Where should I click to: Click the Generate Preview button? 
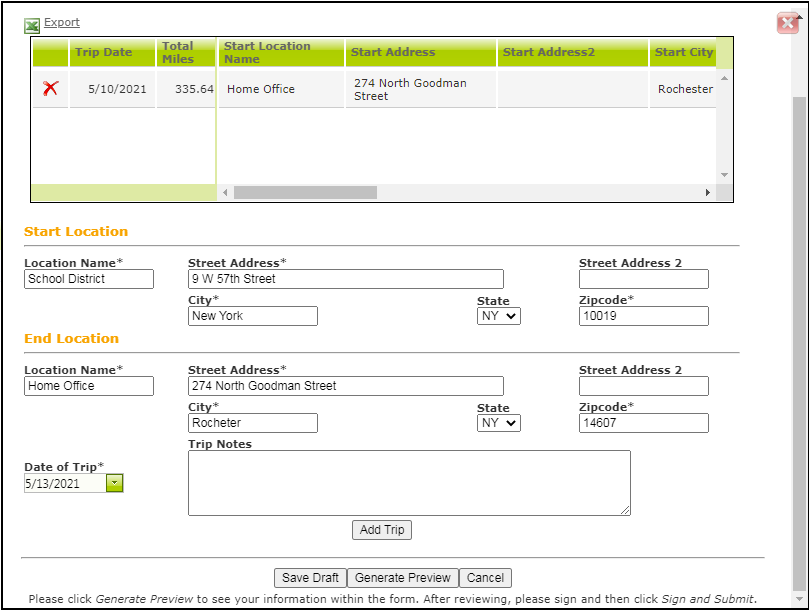pos(402,578)
